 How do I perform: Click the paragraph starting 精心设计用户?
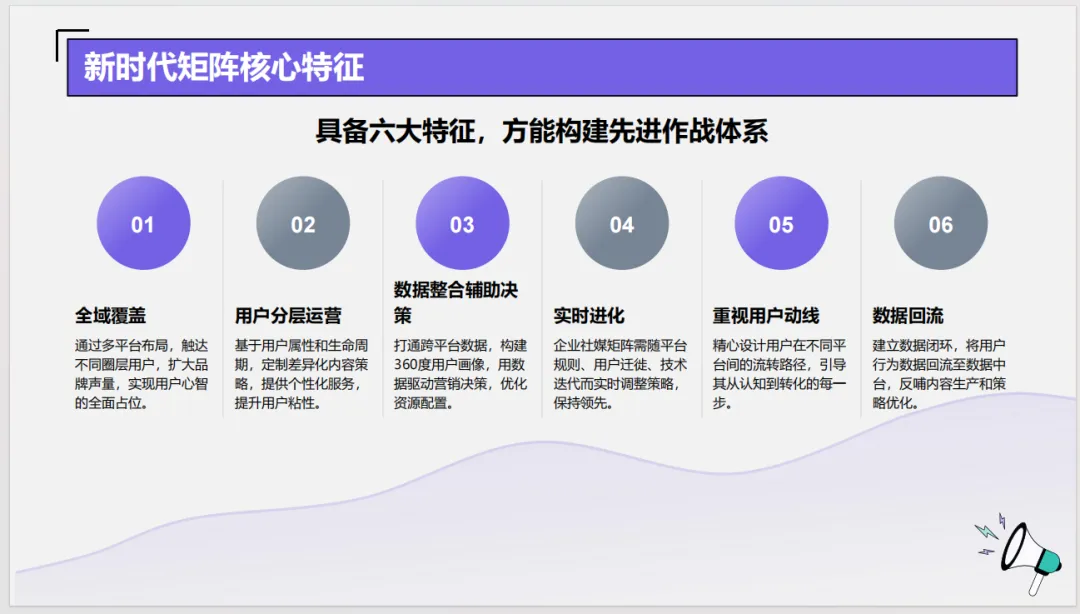point(779,374)
